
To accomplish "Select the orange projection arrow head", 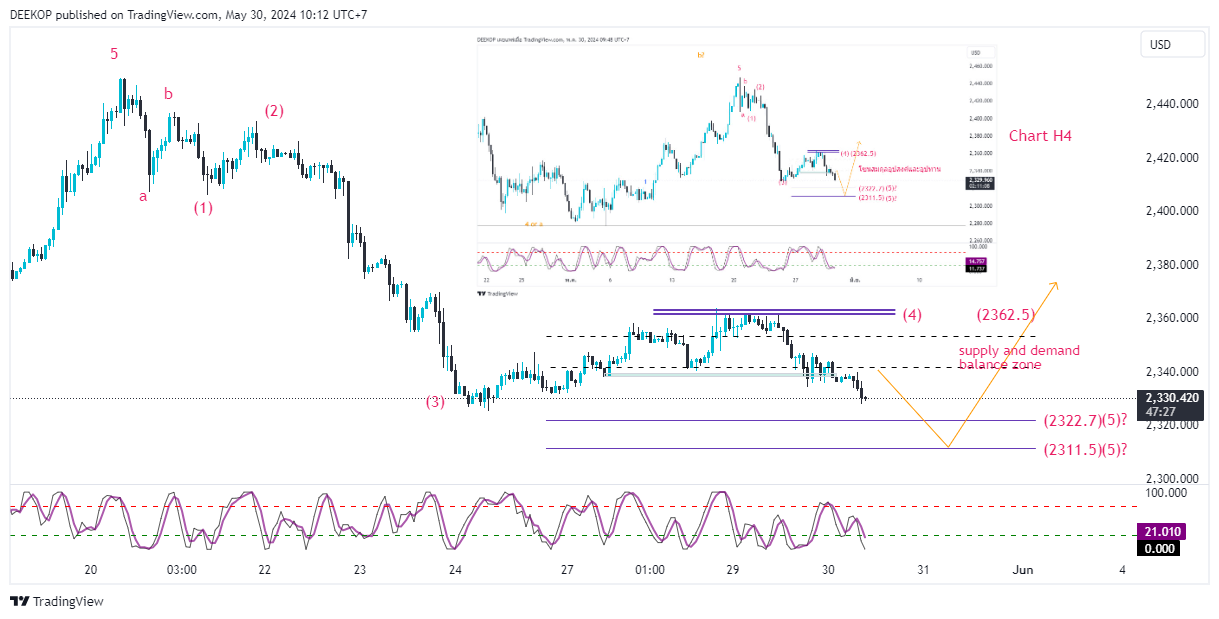I will tap(1055, 286).
